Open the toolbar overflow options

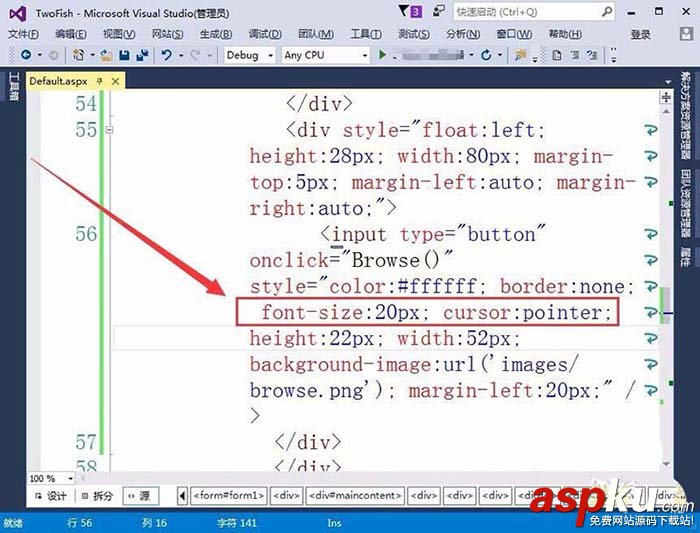[613, 55]
